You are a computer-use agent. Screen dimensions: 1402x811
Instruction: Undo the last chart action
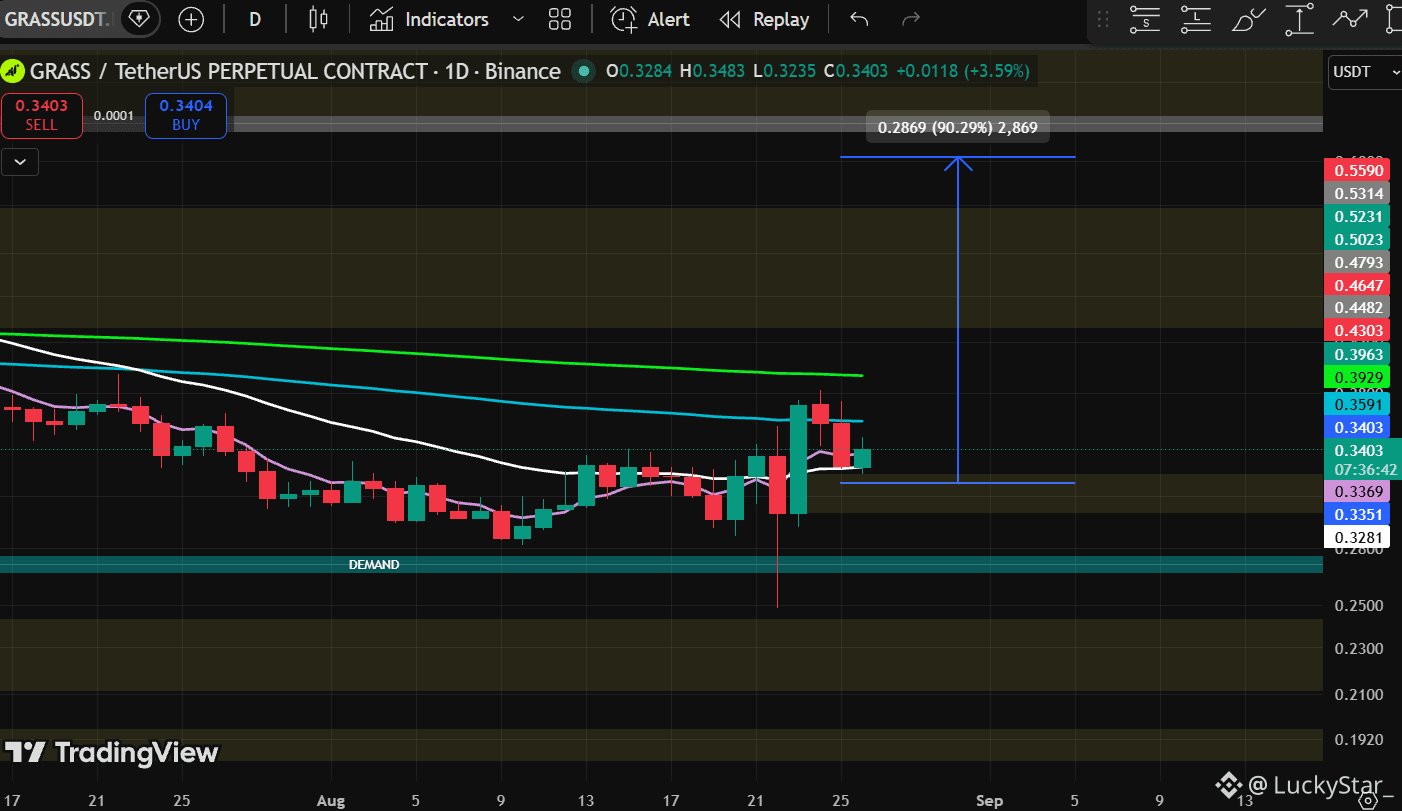(x=859, y=19)
